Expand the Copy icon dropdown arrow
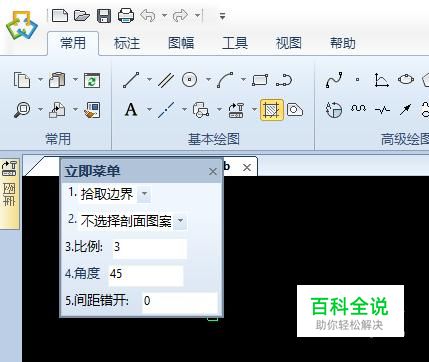 pyautogui.click(x=40, y=80)
